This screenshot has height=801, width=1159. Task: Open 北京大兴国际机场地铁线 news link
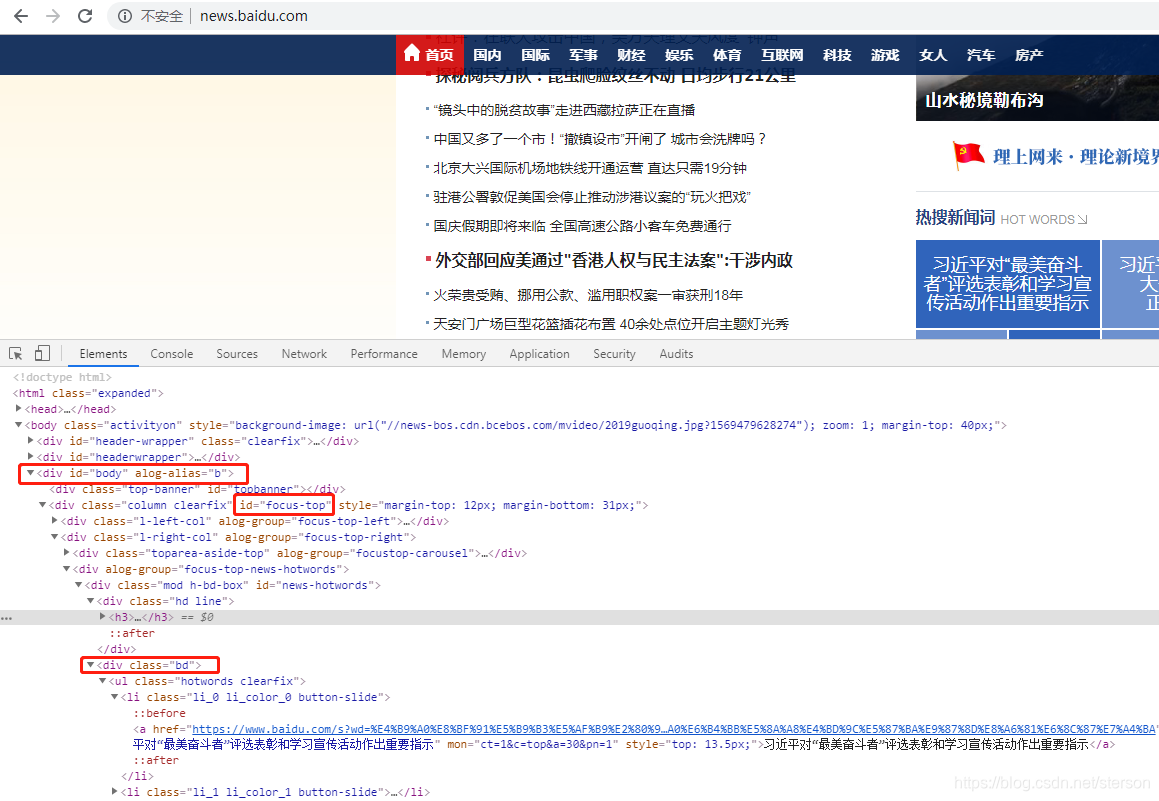590,168
